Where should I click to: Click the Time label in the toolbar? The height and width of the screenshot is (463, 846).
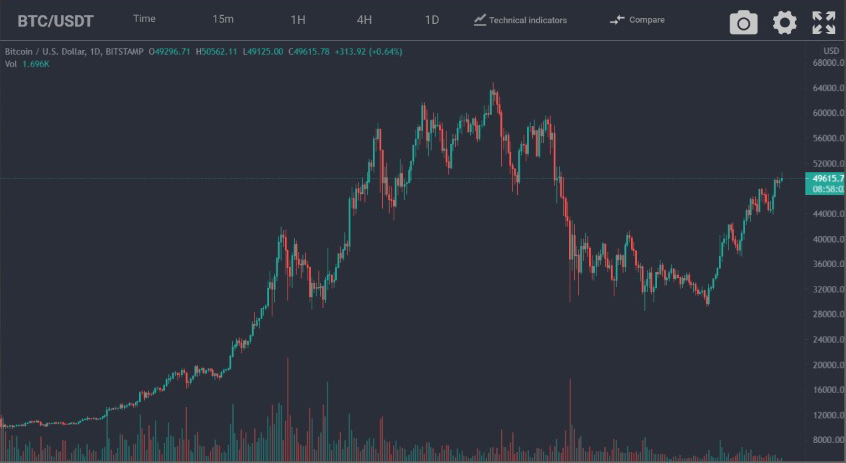pos(144,19)
